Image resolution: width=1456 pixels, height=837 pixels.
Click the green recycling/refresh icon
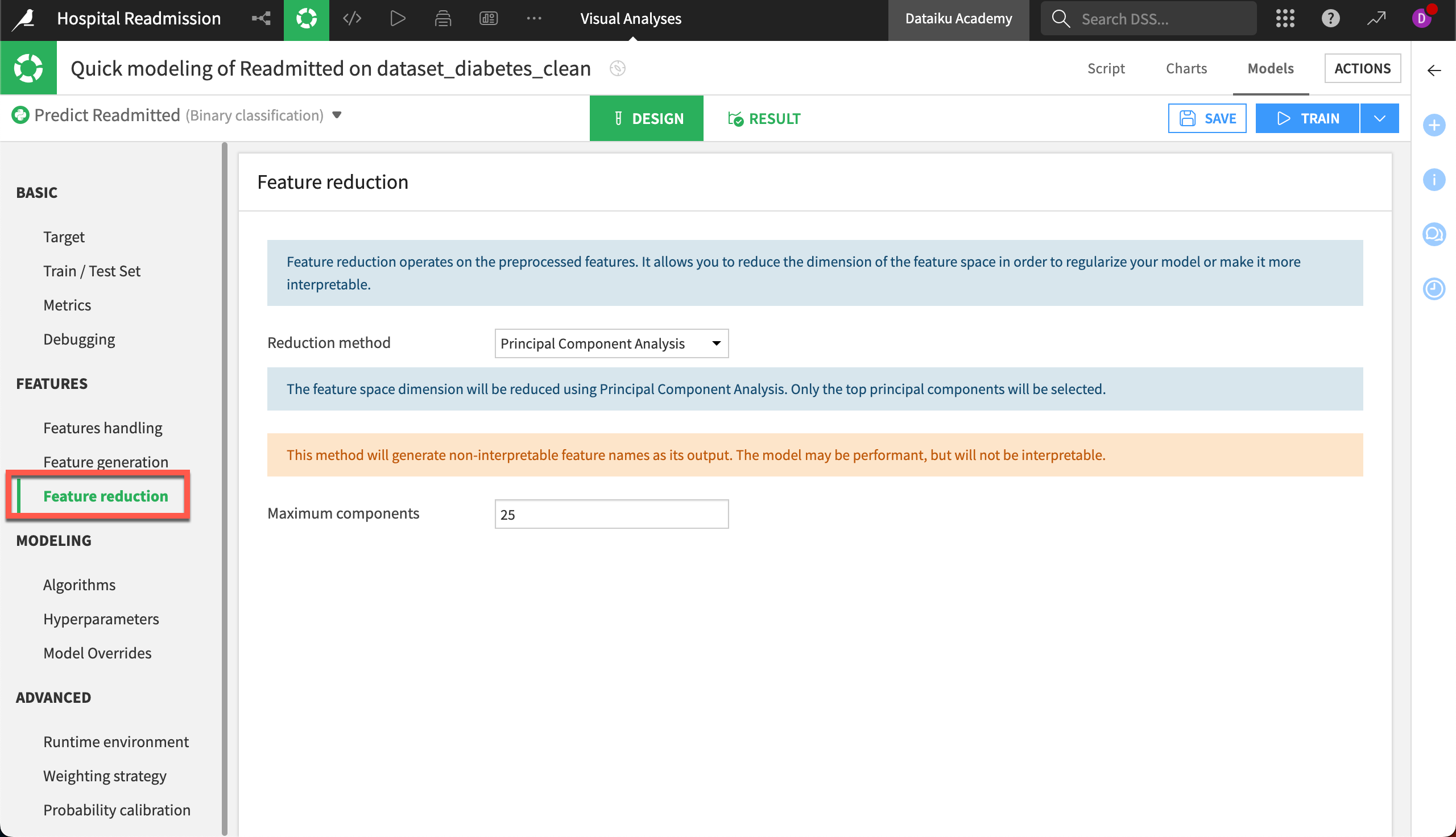307,18
